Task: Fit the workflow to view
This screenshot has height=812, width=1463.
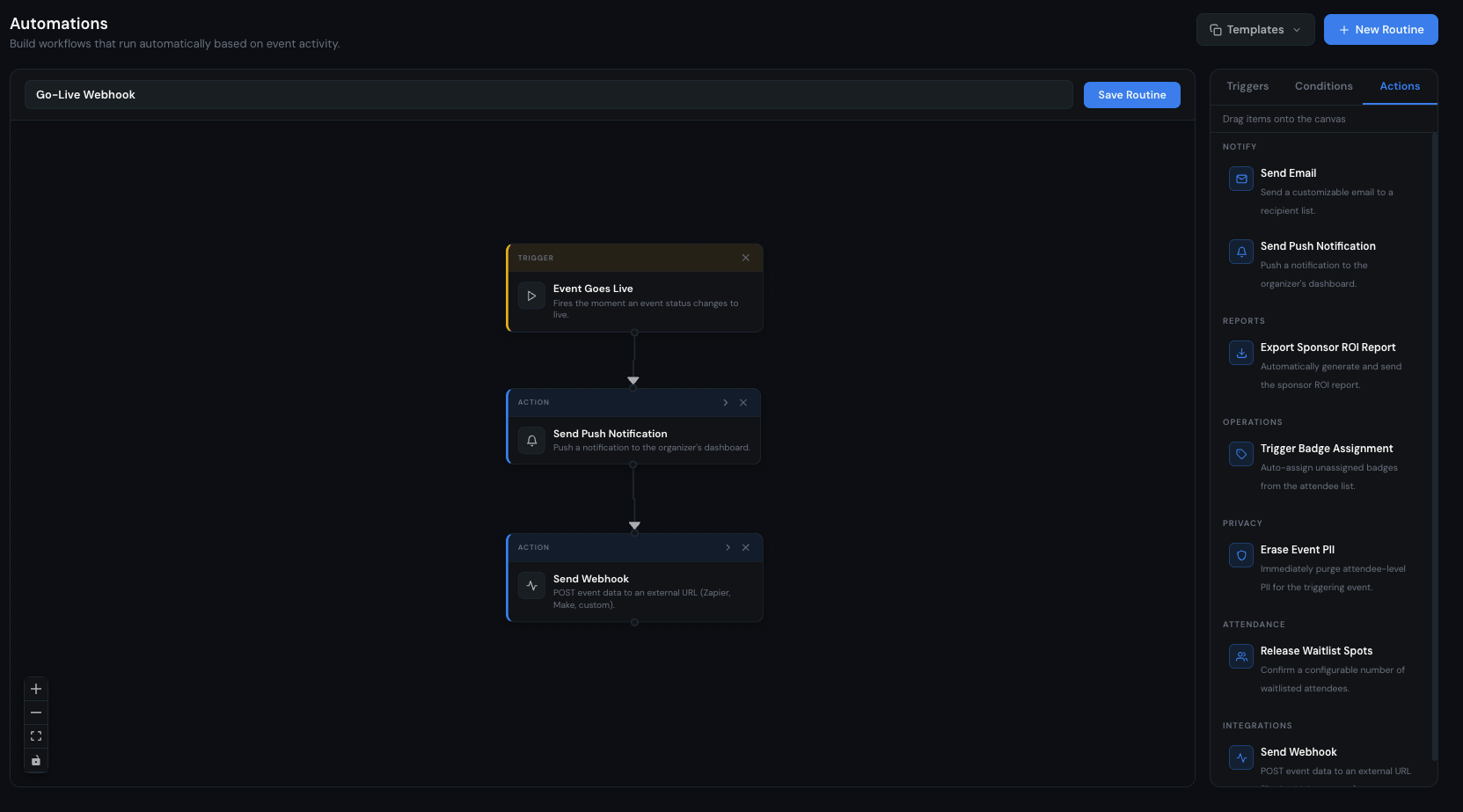Action: pos(36,736)
